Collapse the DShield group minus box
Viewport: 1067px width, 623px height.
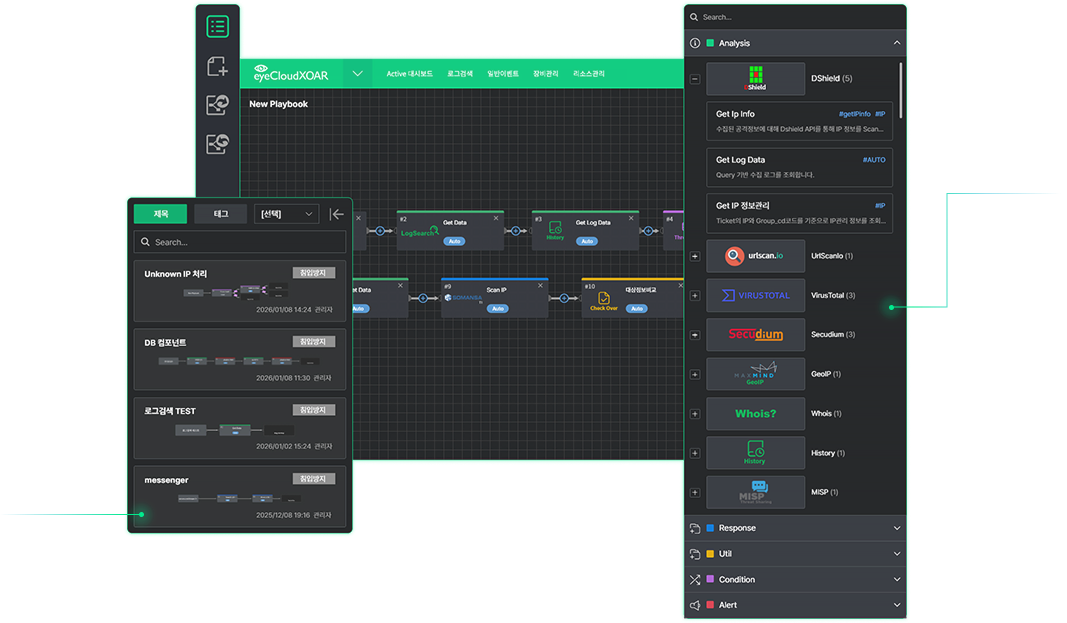click(x=695, y=78)
